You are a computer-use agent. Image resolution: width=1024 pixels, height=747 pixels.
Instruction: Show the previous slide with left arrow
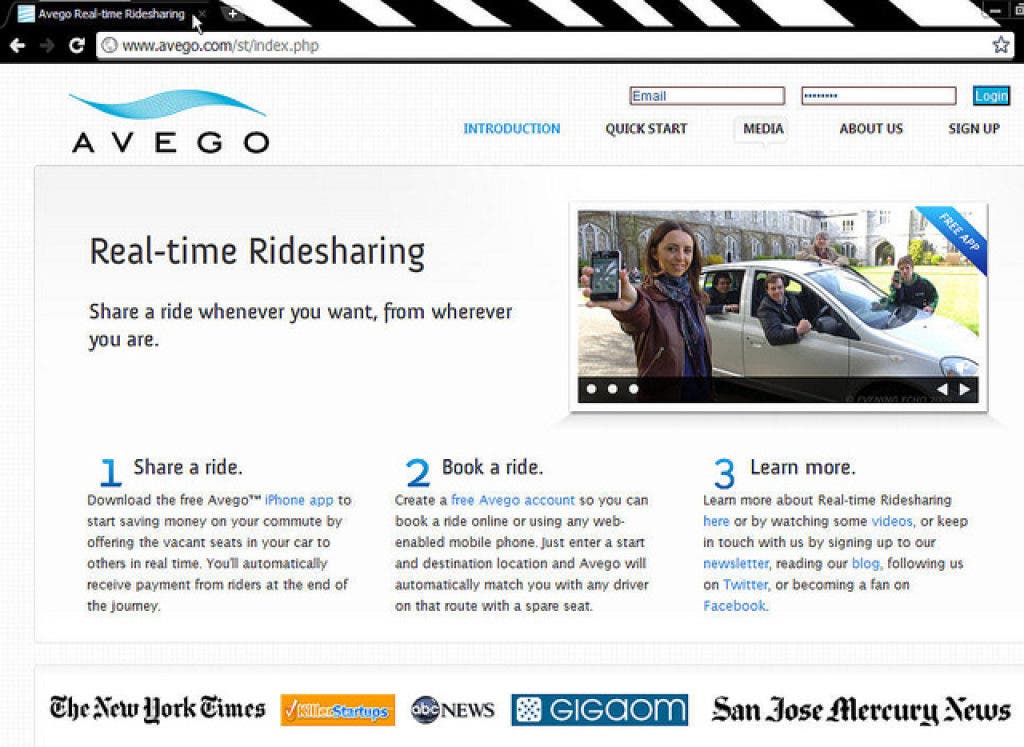(x=942, y=389)
